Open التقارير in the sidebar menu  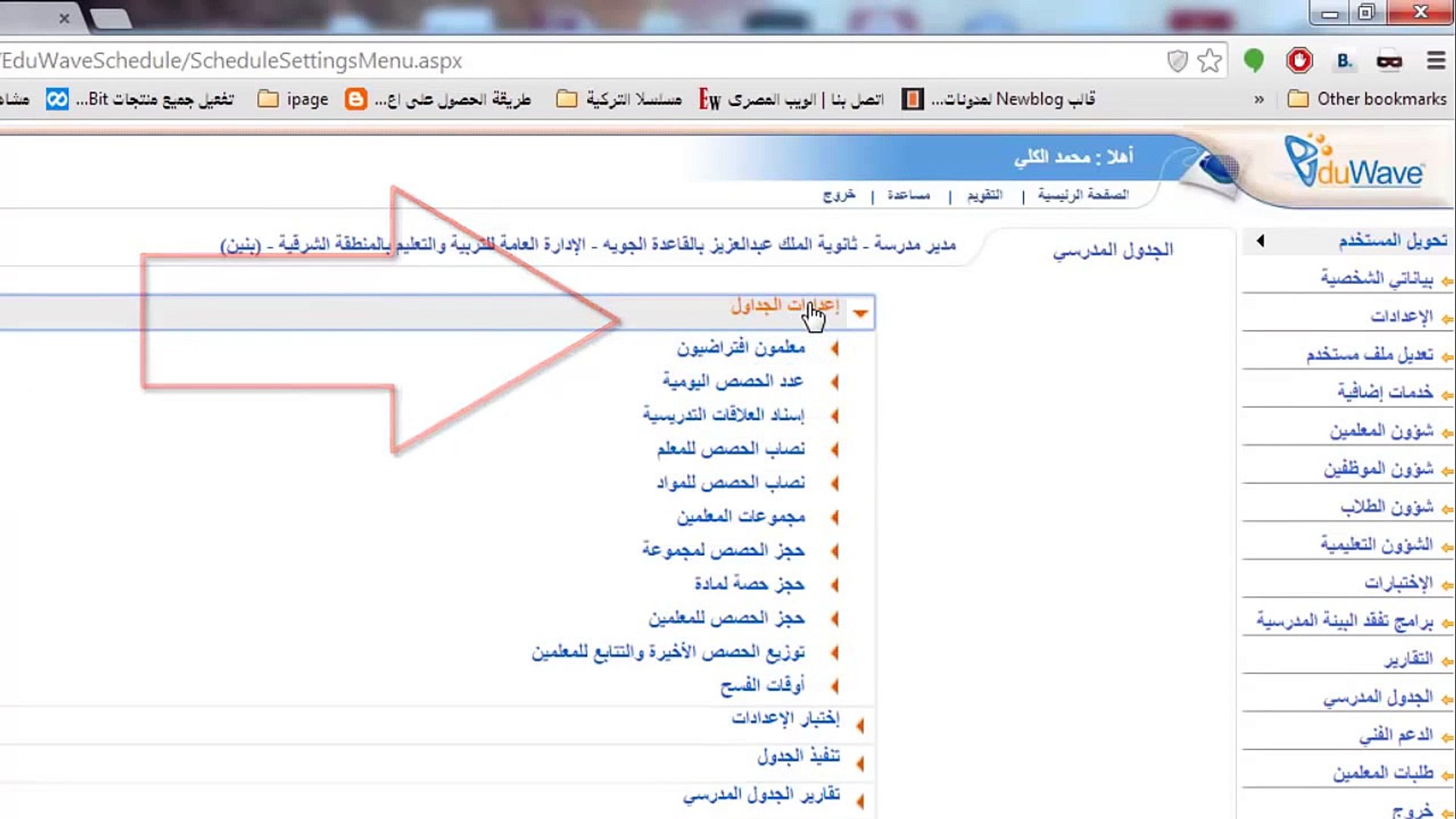tap(1408, 659)
